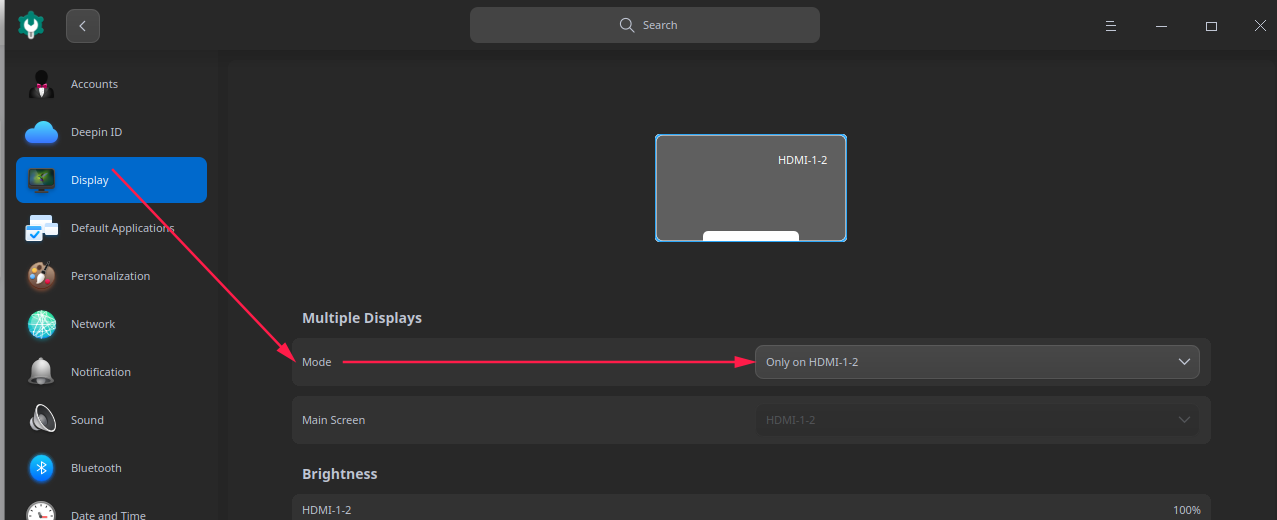Click the Main Screen label
Image resolution: width=1277 pixels, height=520 pixels.
[334, 420]
